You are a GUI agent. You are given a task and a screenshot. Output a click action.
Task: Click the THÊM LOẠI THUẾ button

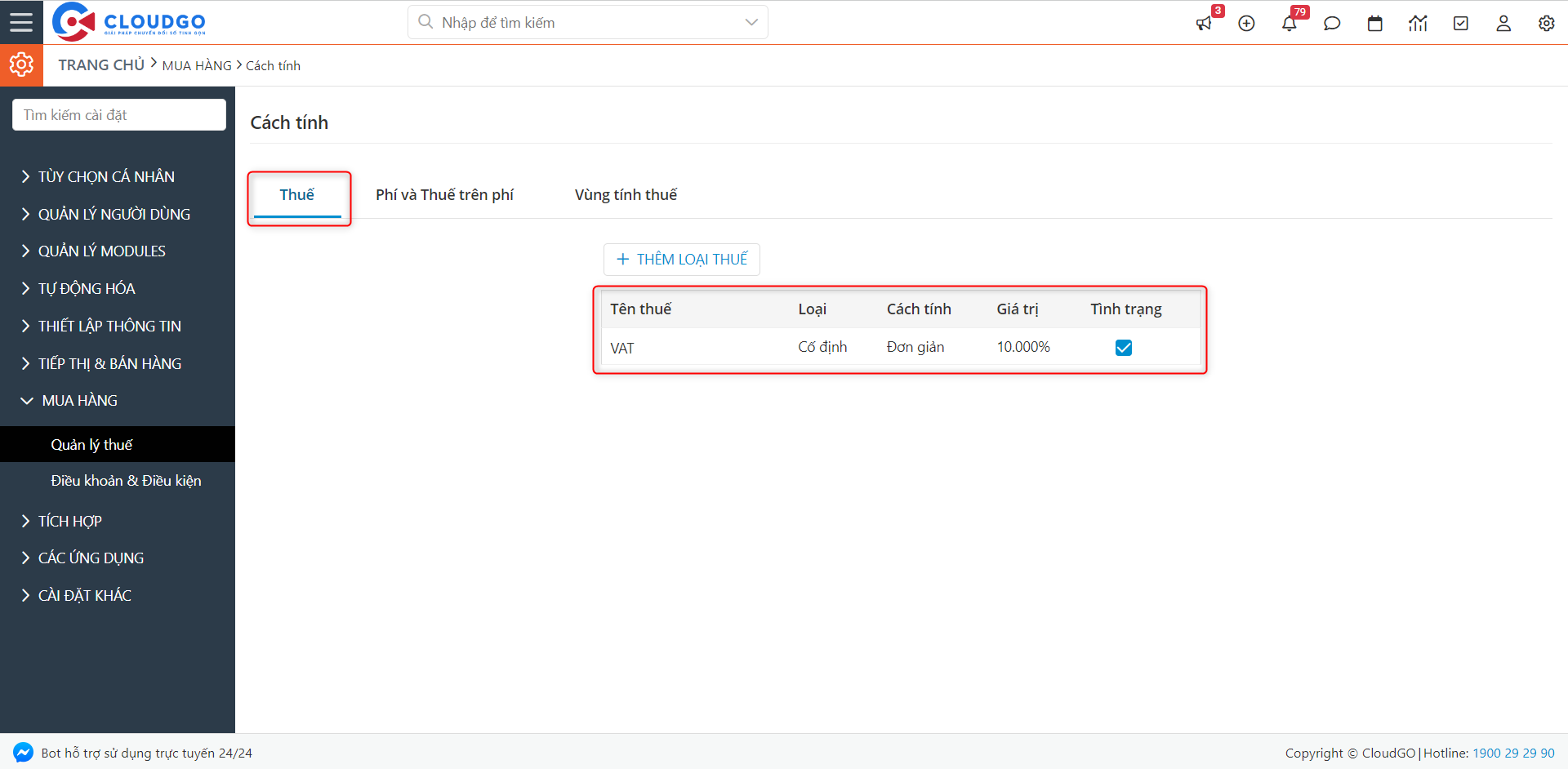coord(682,260)
